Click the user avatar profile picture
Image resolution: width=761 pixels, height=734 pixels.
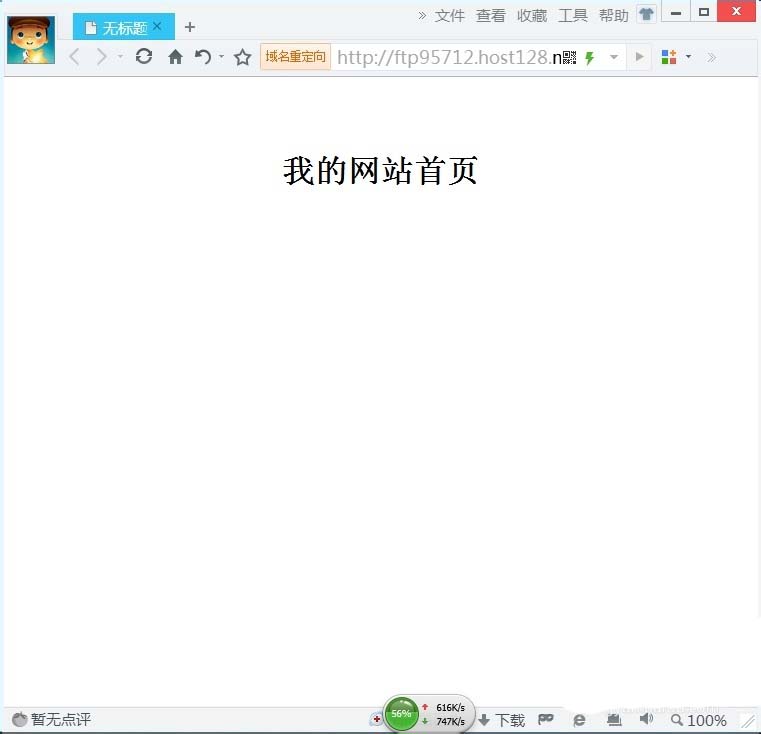point(31,41)
